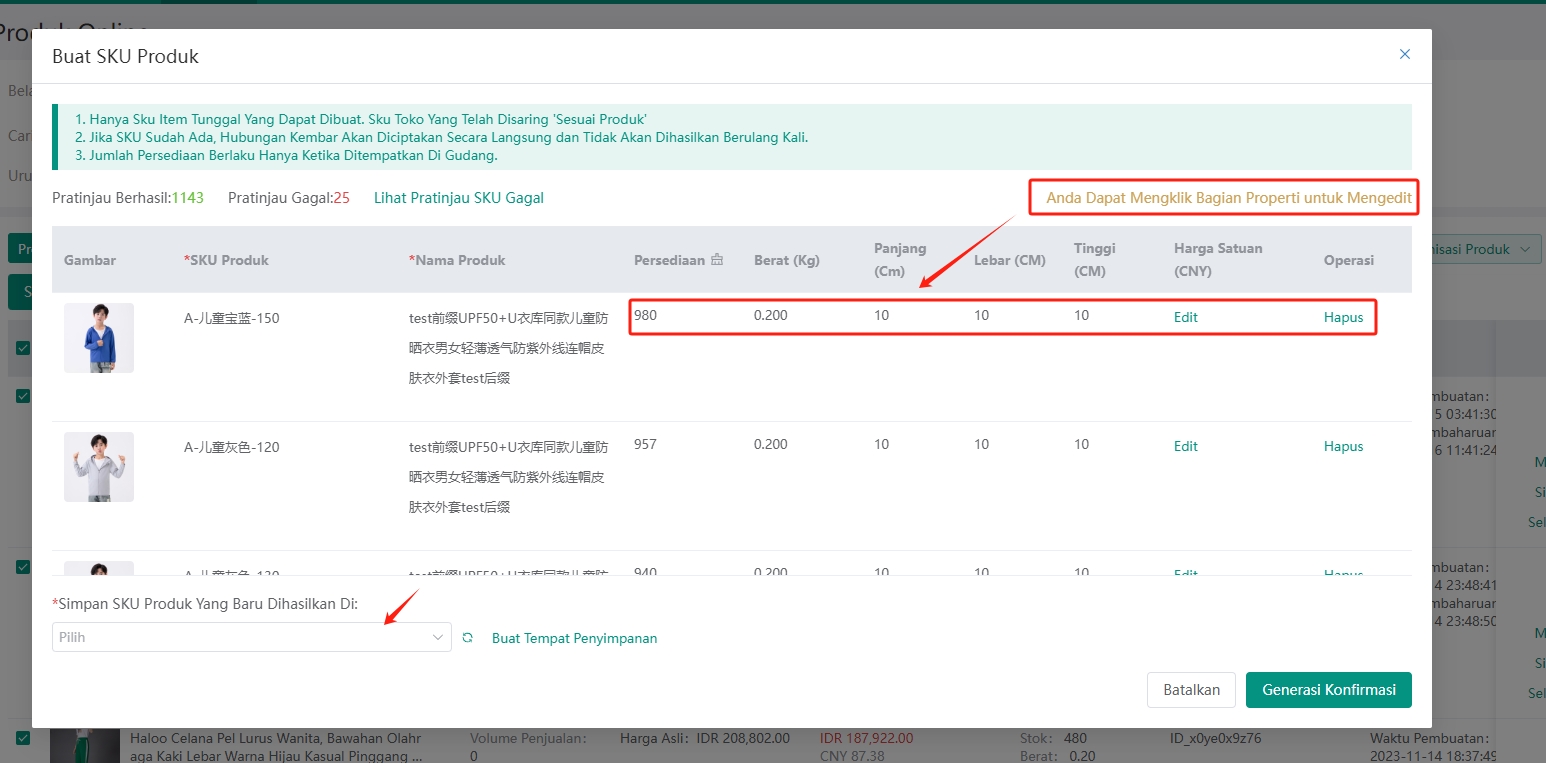Viewport: 1546px width, 763px height.
Task: Click the SKU Produk column header
Action: pos(226,260)
